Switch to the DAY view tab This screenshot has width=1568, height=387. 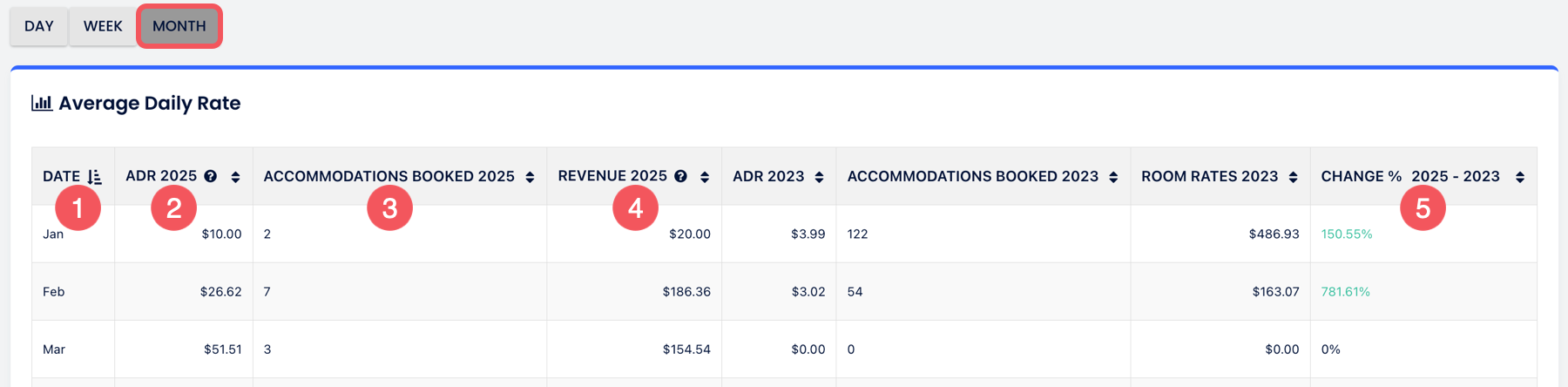click(39, 26)
